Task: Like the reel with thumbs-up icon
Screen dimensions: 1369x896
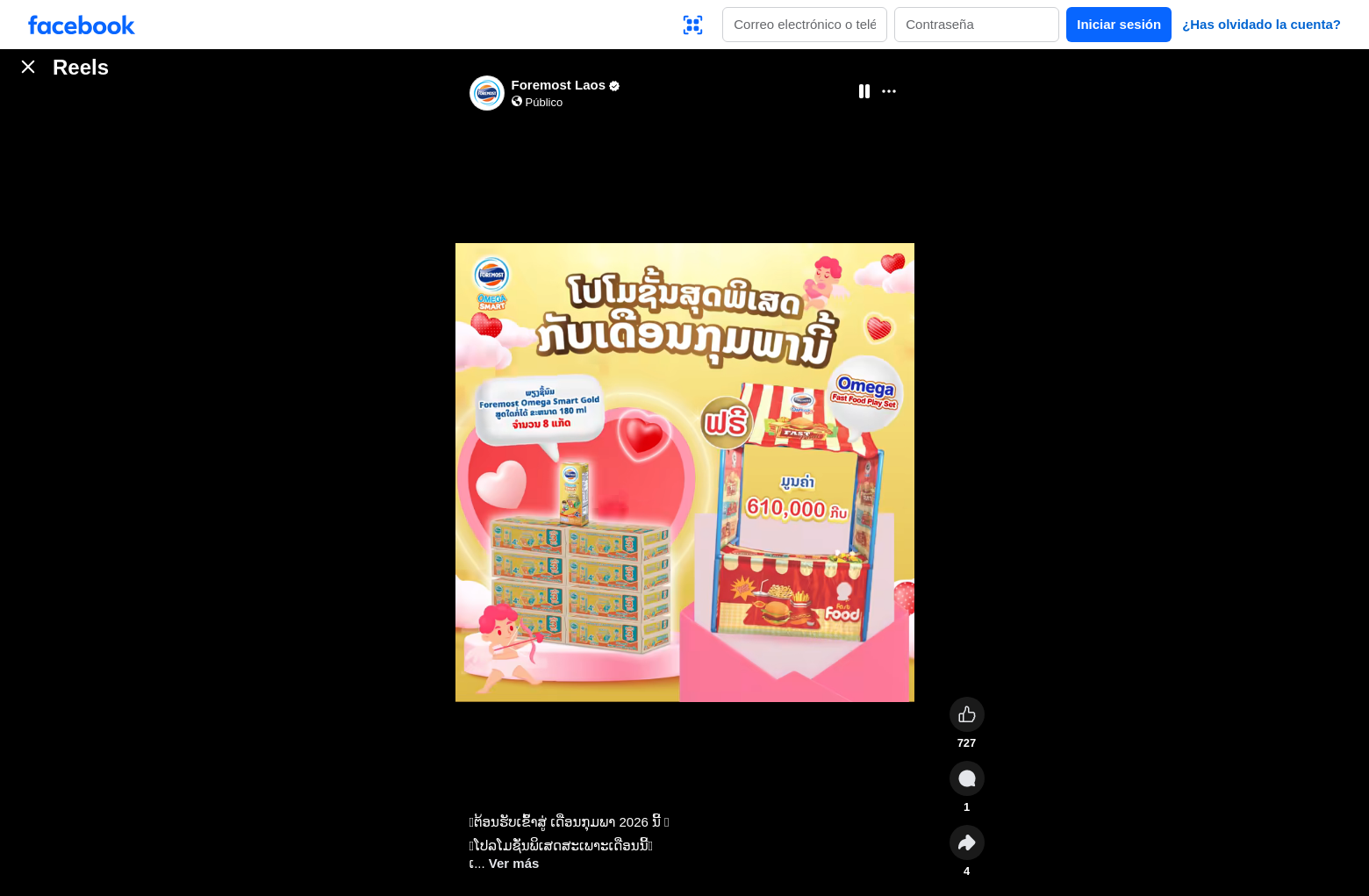Action: pyautogui.click(x=967, y=714)
